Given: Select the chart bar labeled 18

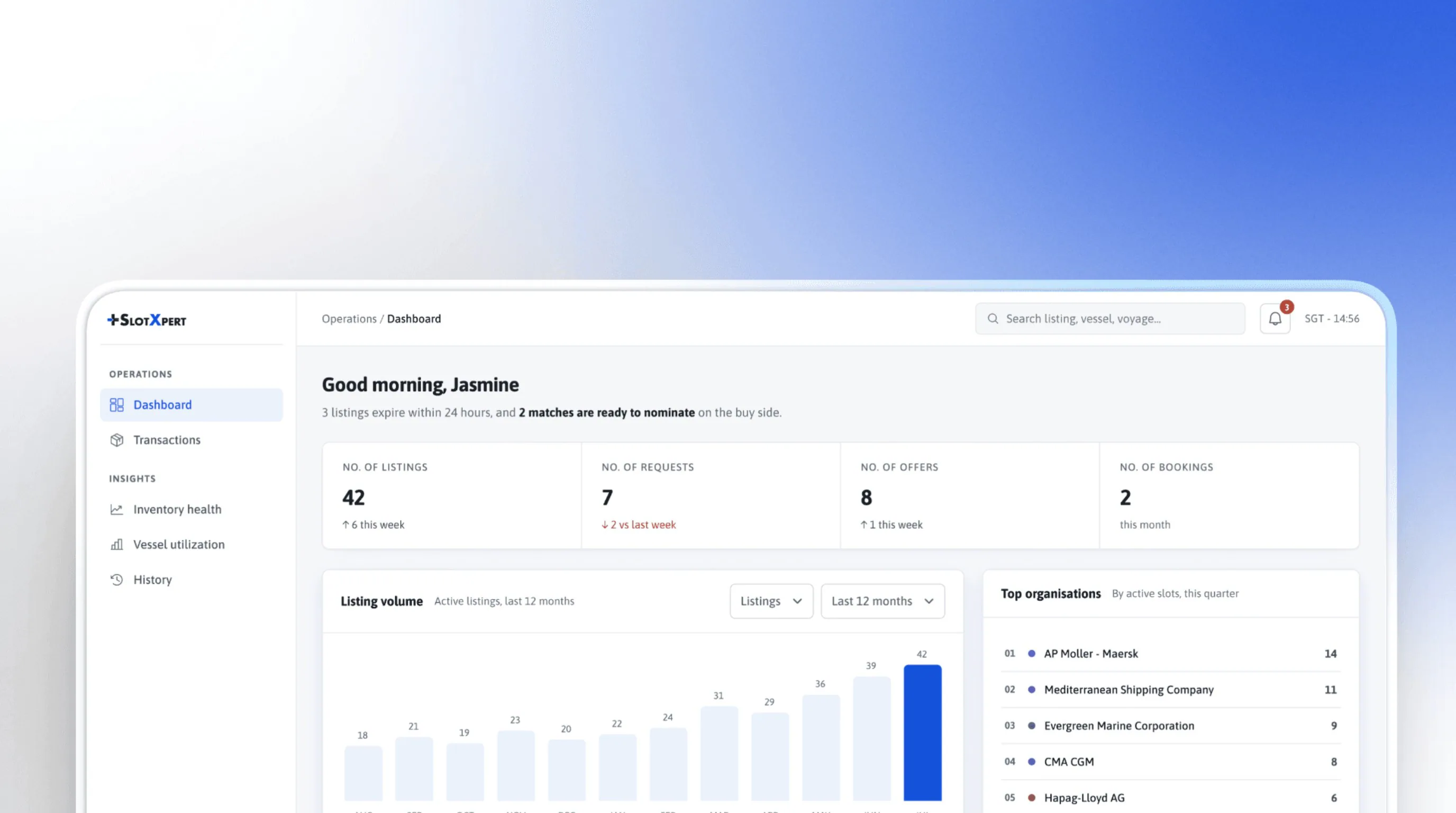Looking at the screenshot, I should pyautogui.click(x=363, y=773).
